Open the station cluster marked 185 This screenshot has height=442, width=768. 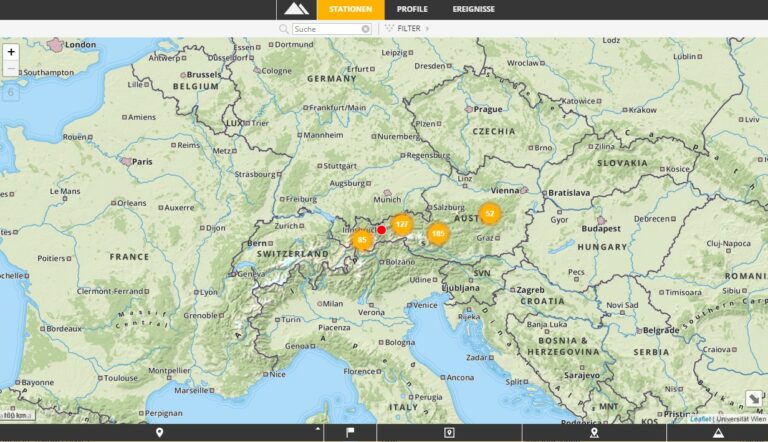coord(438,234)
